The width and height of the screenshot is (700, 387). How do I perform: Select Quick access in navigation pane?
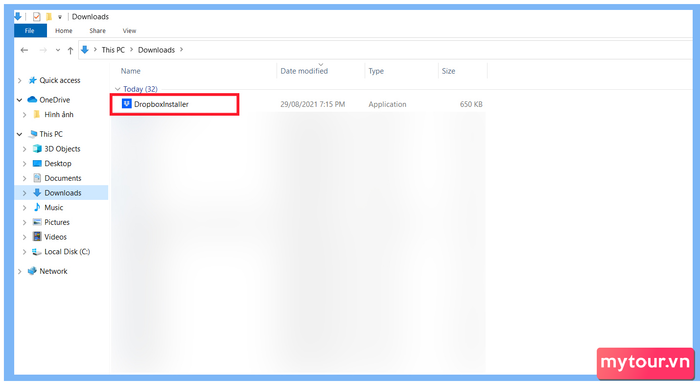(60, 80)
